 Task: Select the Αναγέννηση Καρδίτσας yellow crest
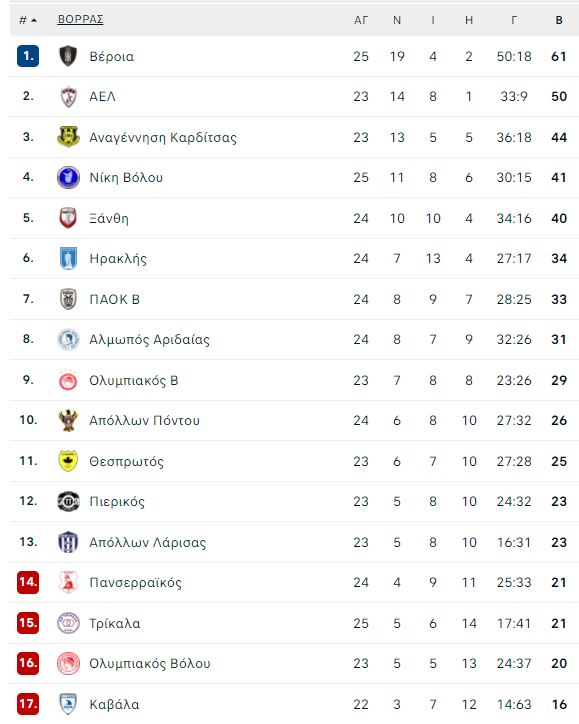[68, 137]
